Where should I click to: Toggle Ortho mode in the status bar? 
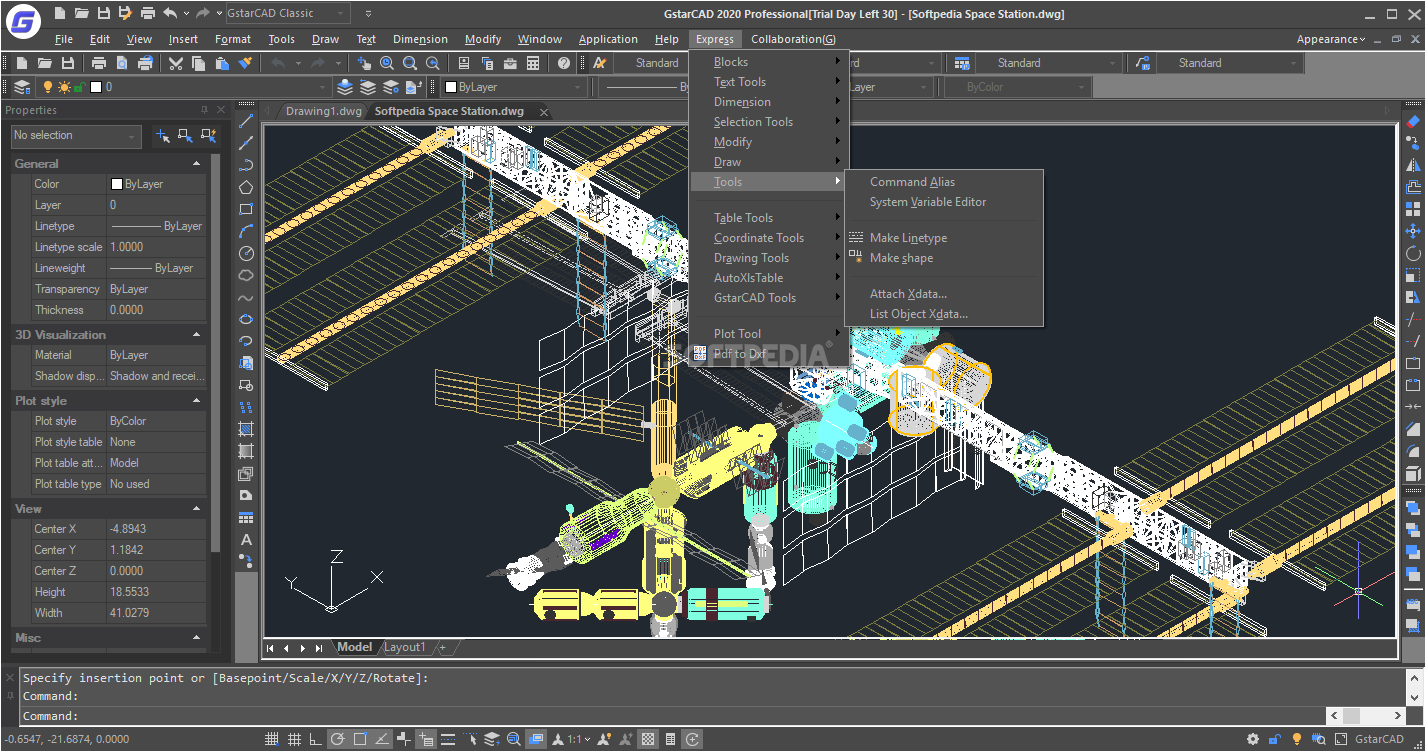click(x=315, y=739)
